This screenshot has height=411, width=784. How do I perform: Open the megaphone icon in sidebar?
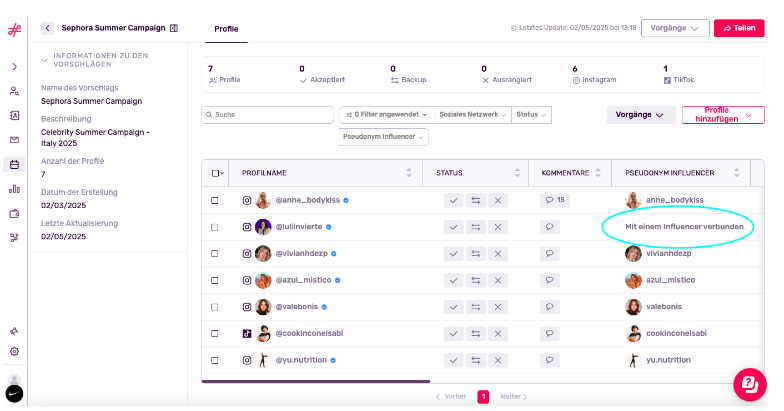[x=14, y=332]
